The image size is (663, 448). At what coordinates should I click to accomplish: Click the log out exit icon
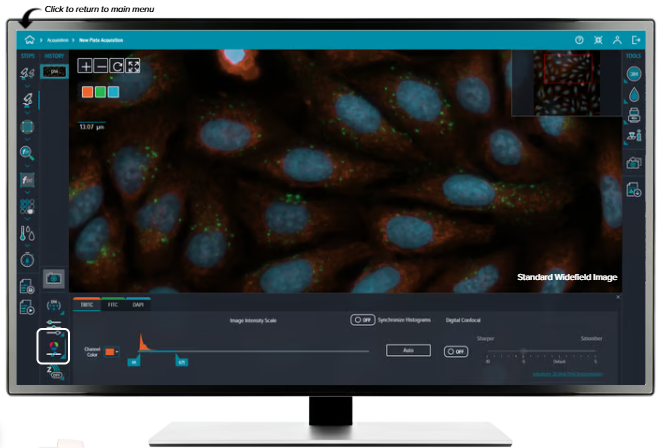tap(636, 40)
